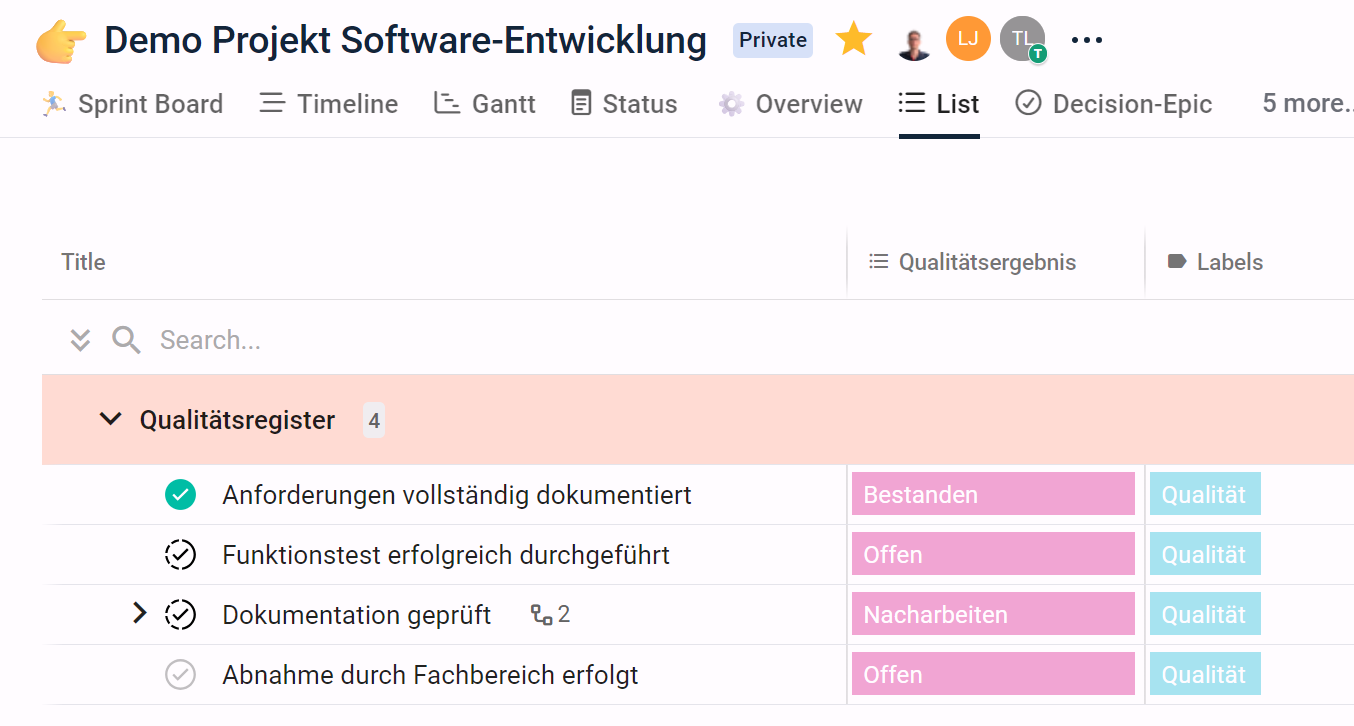Click the Labels column header
Image resolution: width=1354 pixels, height=726 pixels.
(1216, 262)
